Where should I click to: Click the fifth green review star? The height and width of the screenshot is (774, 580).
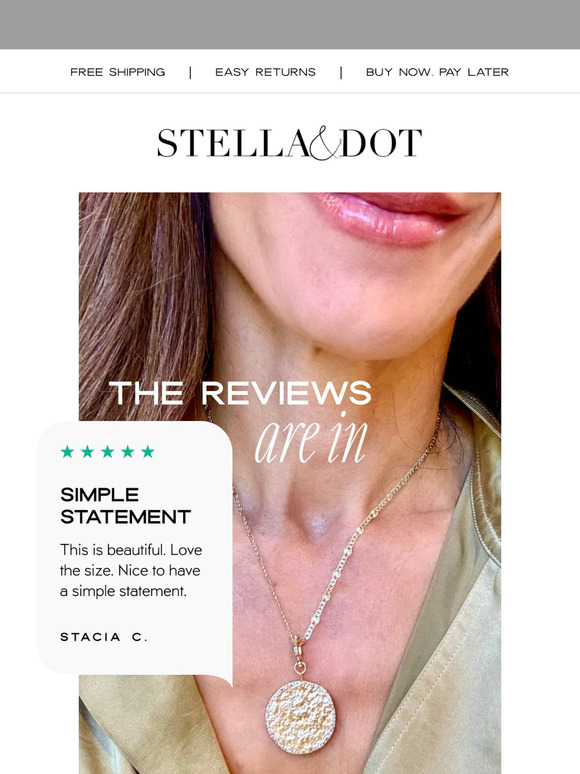click(x=148, y=451)
